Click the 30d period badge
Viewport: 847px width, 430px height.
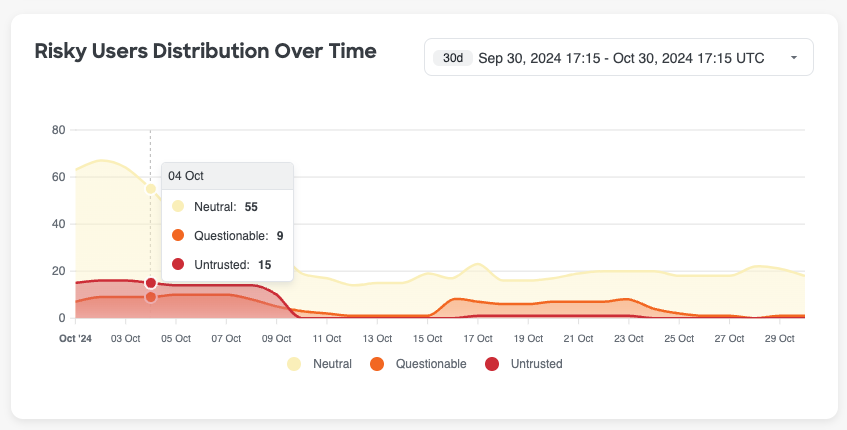453,58
